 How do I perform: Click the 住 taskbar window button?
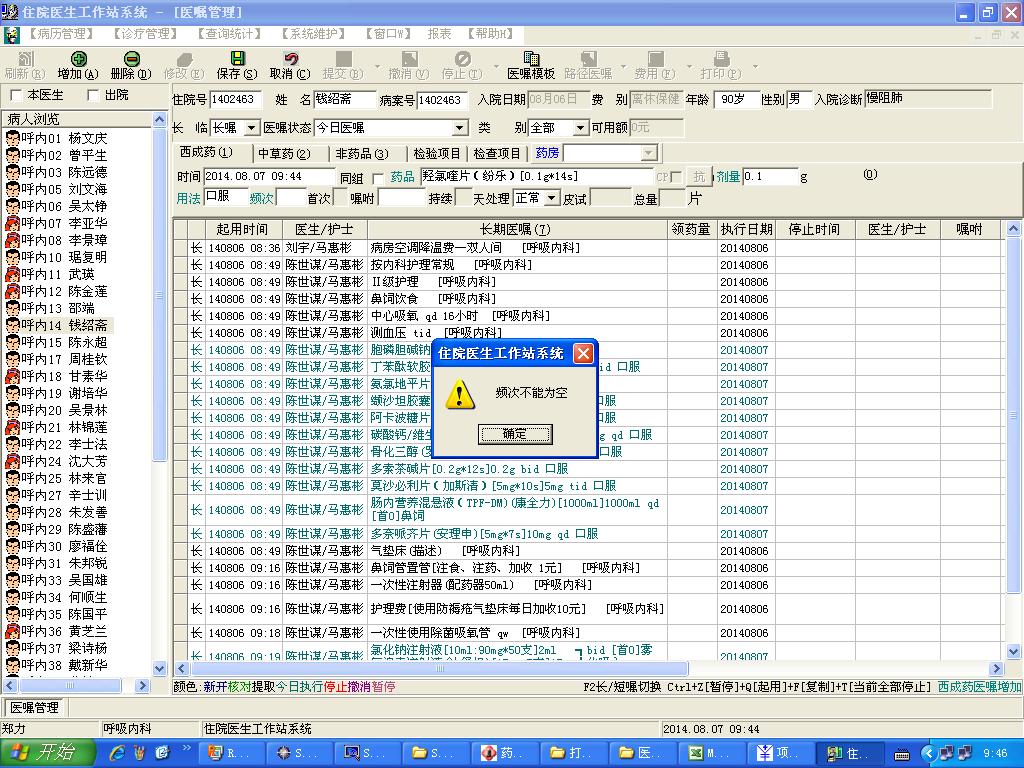[850, 753]
